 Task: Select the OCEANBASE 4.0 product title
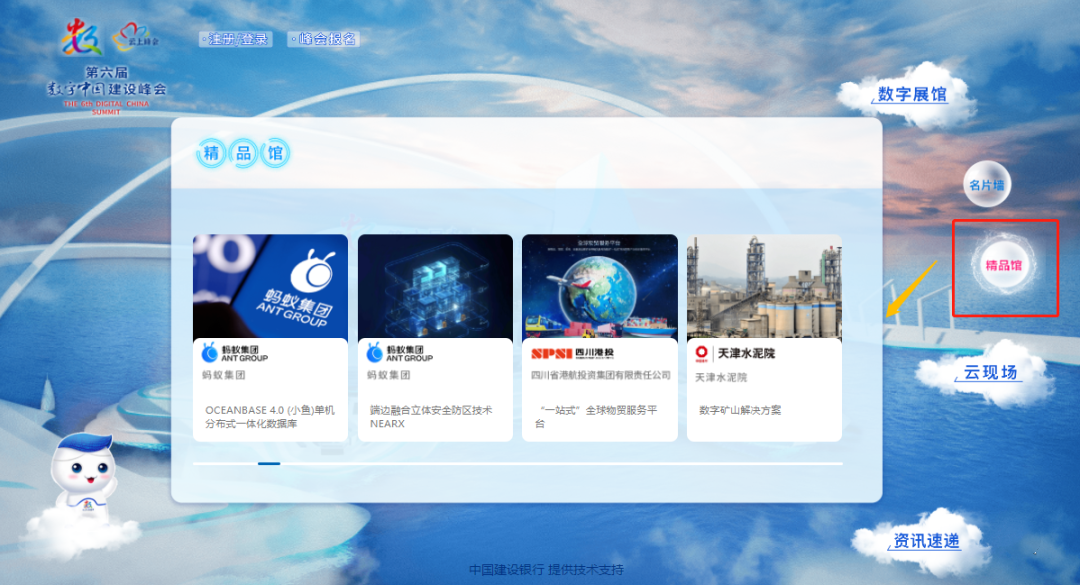pos(270,417)
